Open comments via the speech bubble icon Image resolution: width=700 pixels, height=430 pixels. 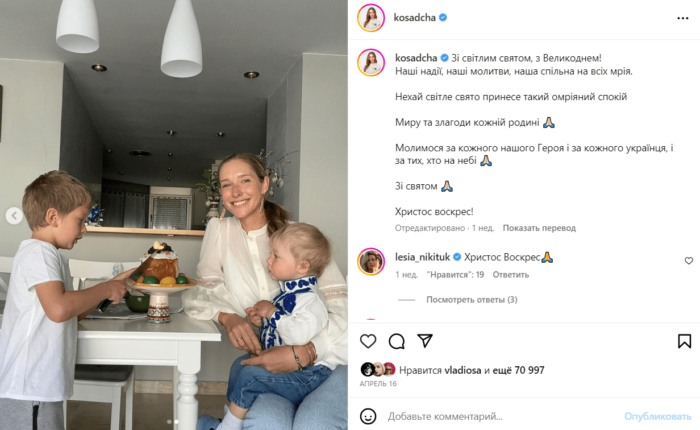pos(396,341)
